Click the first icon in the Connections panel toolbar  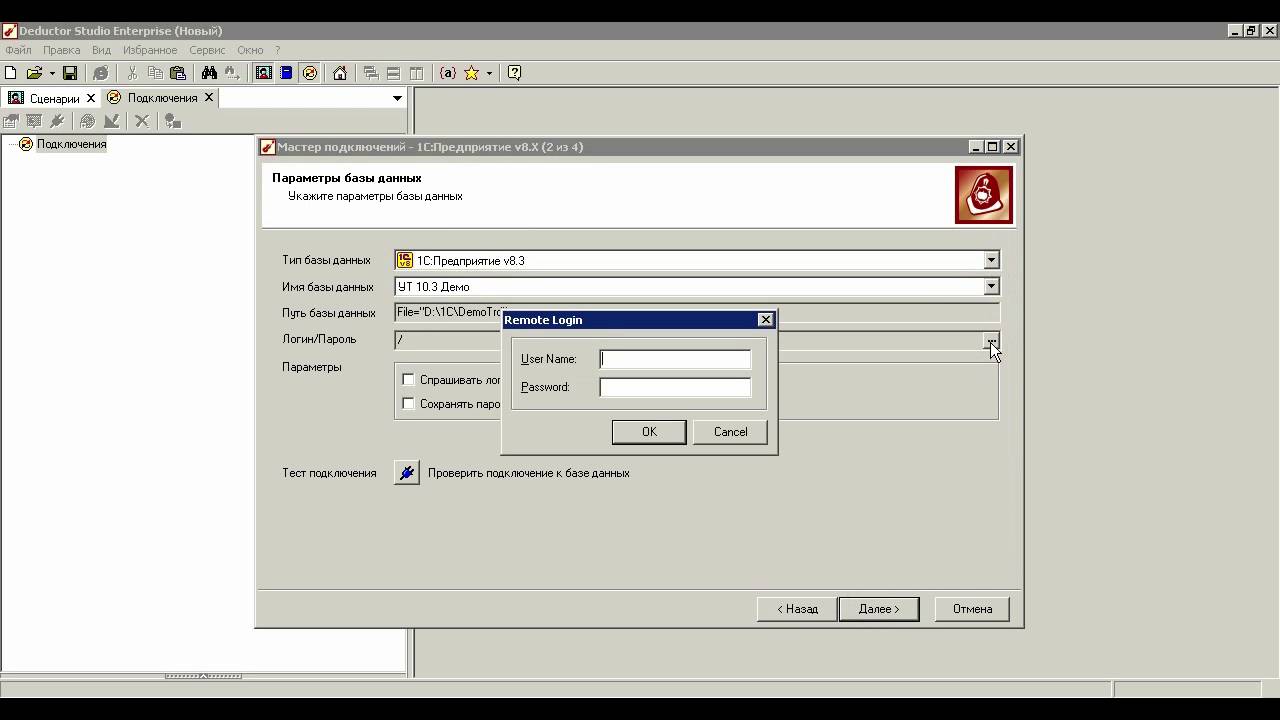pos(11,121)
